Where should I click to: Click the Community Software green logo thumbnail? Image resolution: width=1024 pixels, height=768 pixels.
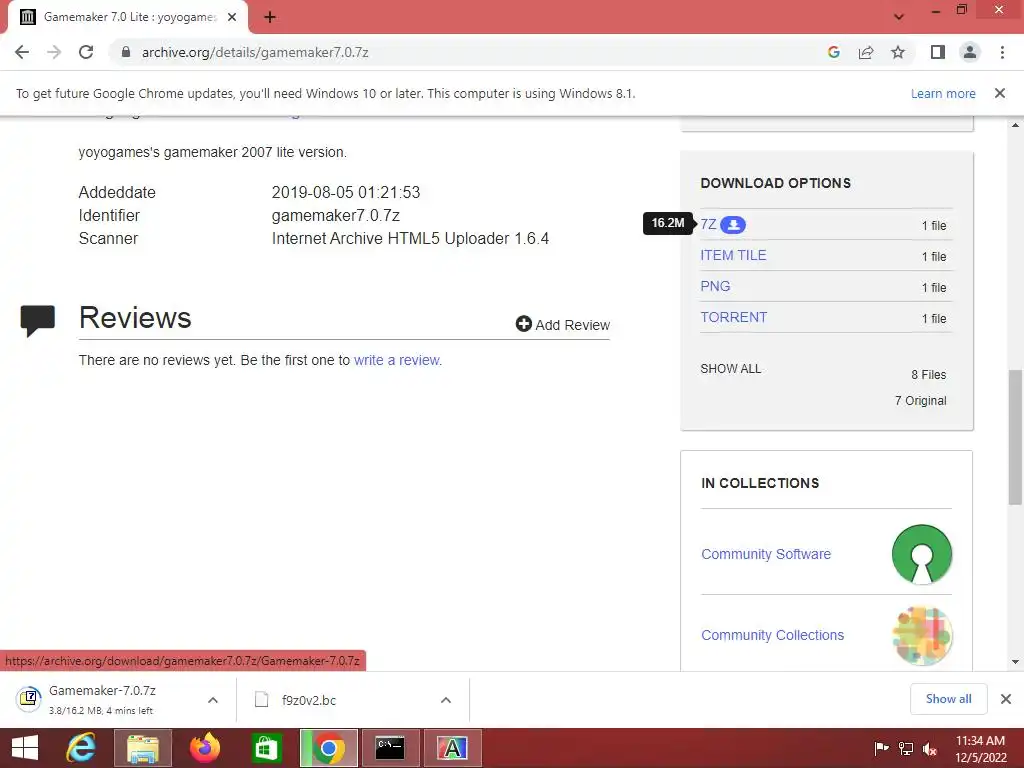(x=921, y=554)
